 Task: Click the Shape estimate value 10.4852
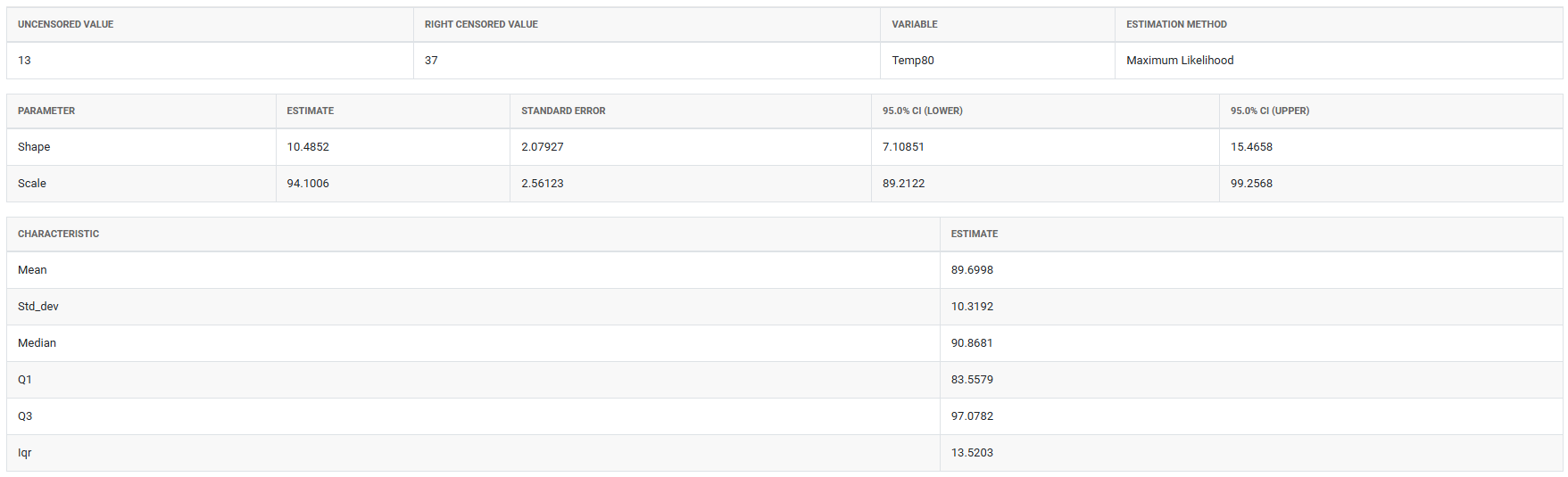308,147
